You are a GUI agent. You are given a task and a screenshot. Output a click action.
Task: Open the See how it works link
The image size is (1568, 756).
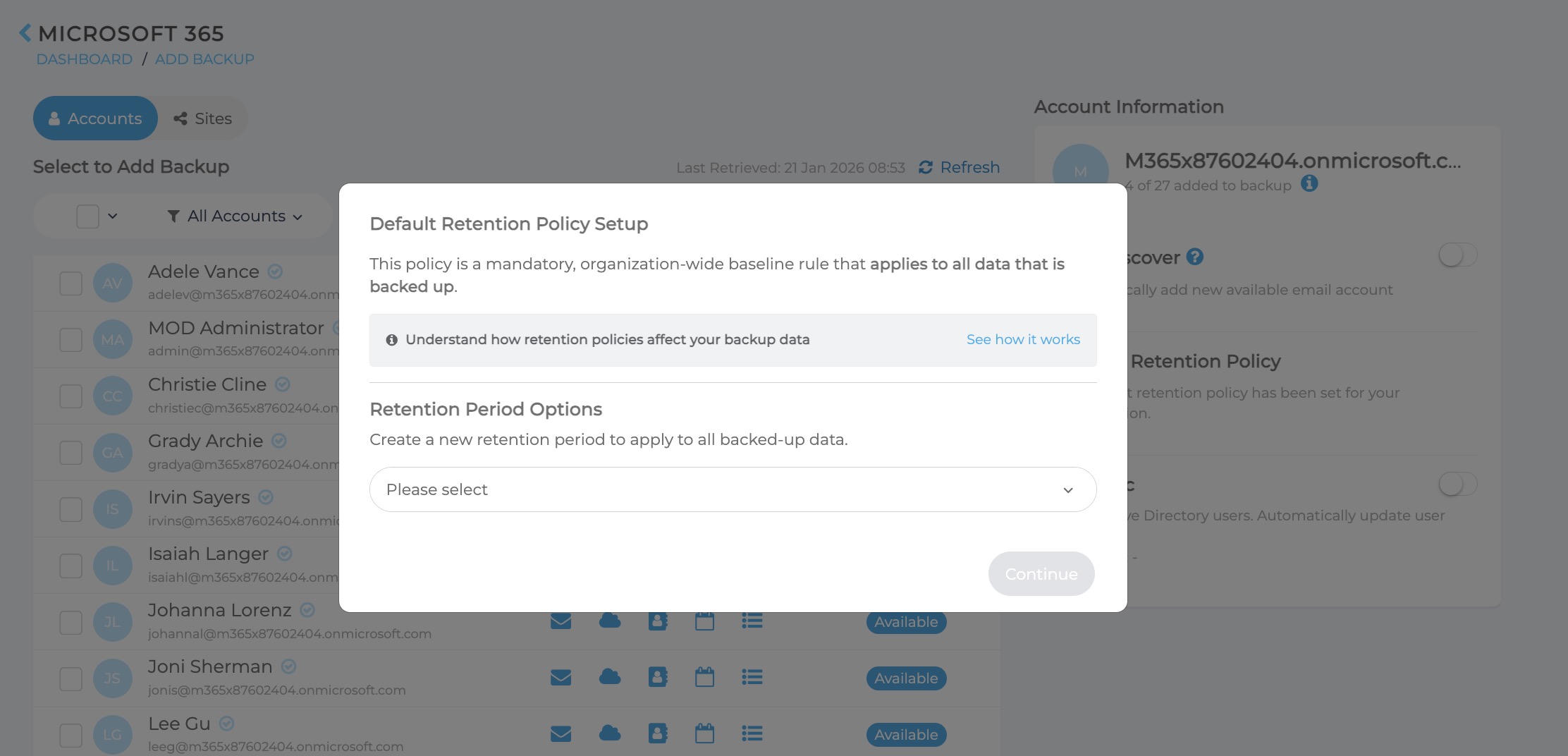click(x=1022, y=340)
